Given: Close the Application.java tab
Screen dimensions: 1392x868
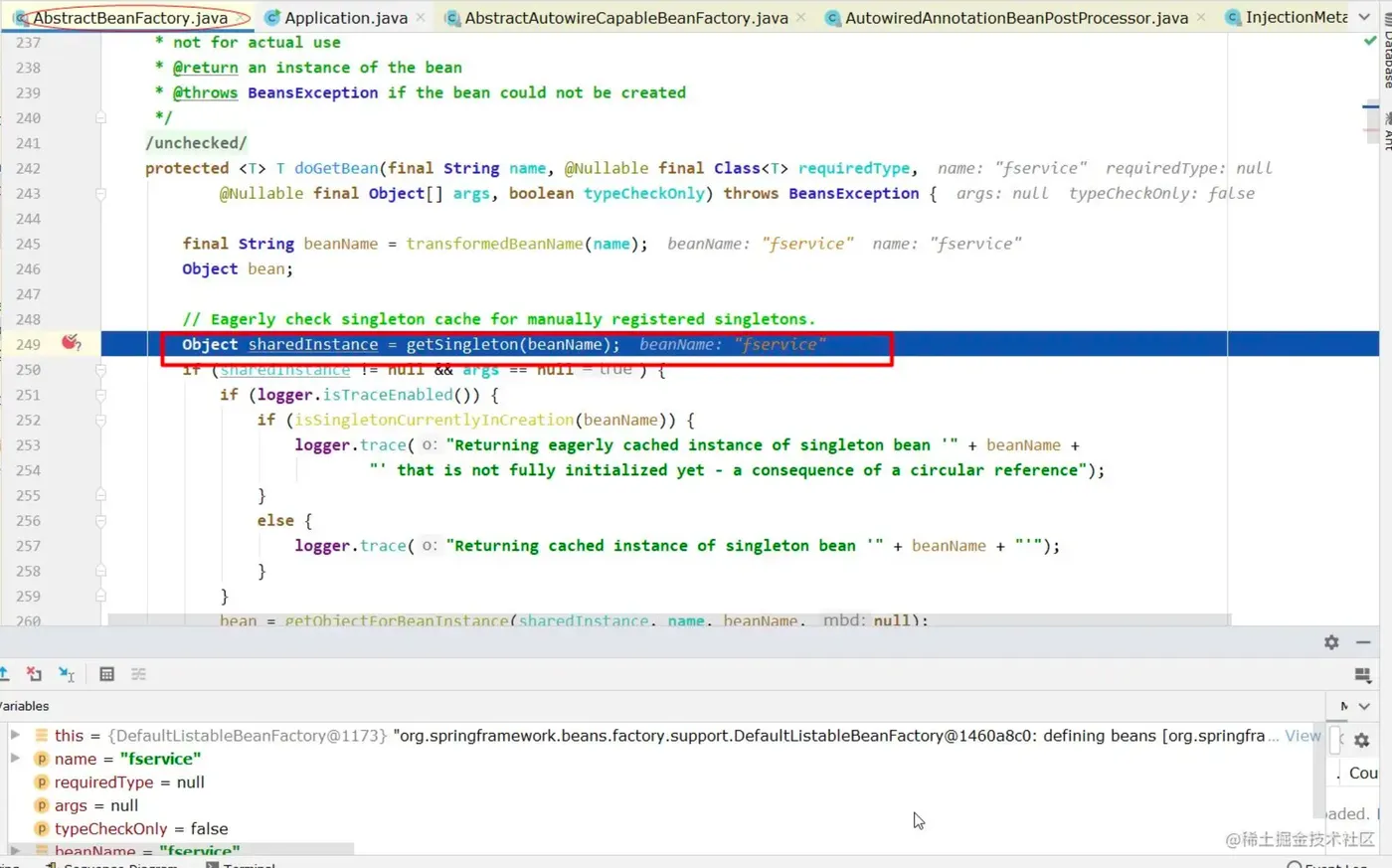Looking at the screenshot, I should (x=421, y=18).
